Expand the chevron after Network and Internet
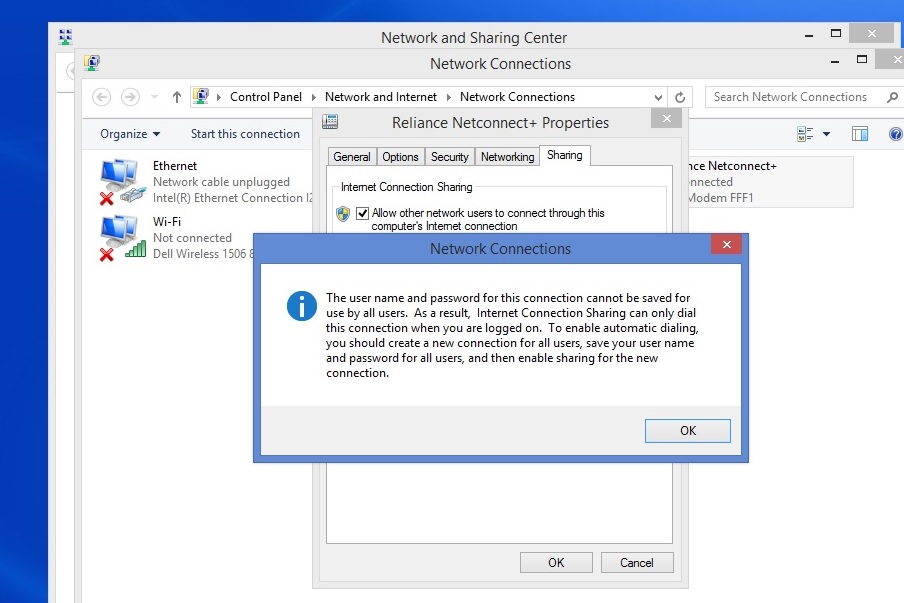Image resolution: width=904 pixels, height=603 pixels. (x=449, y=97)
